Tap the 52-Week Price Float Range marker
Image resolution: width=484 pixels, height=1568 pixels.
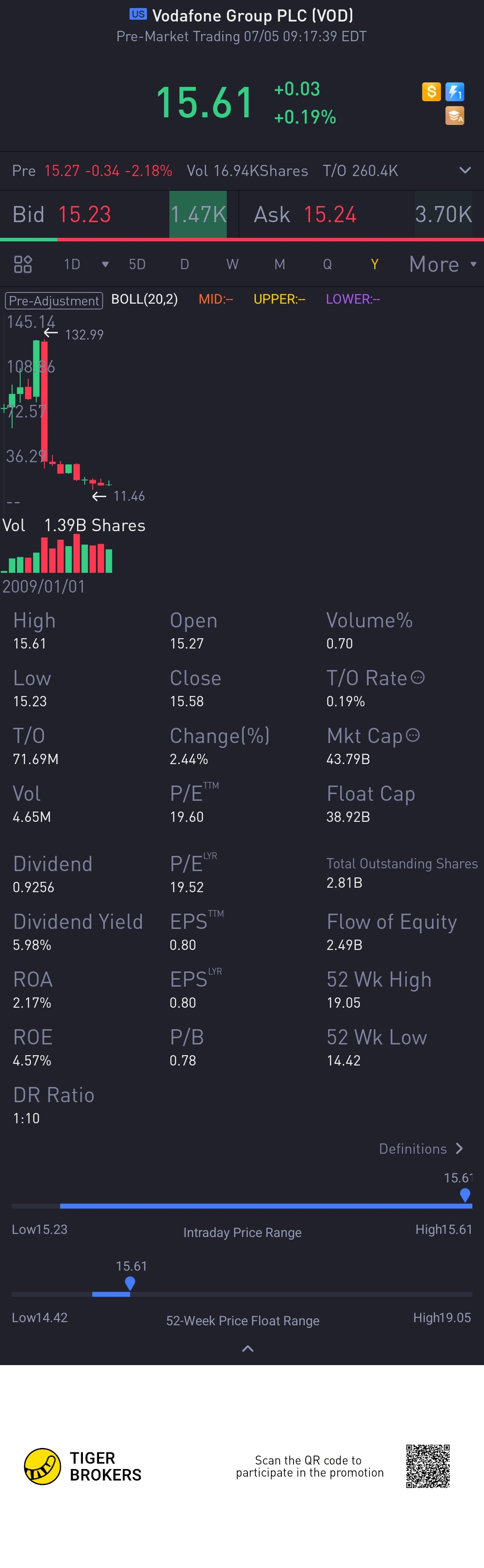coord(130,1283)
